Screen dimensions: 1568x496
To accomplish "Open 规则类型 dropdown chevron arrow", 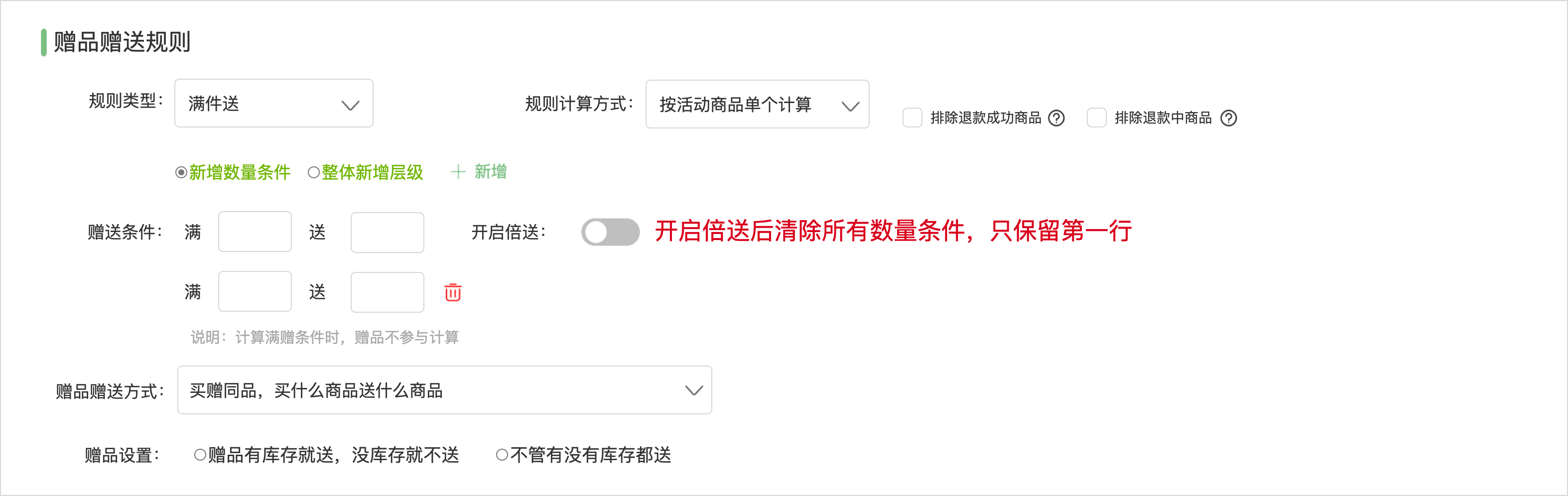I will [350, 105].
